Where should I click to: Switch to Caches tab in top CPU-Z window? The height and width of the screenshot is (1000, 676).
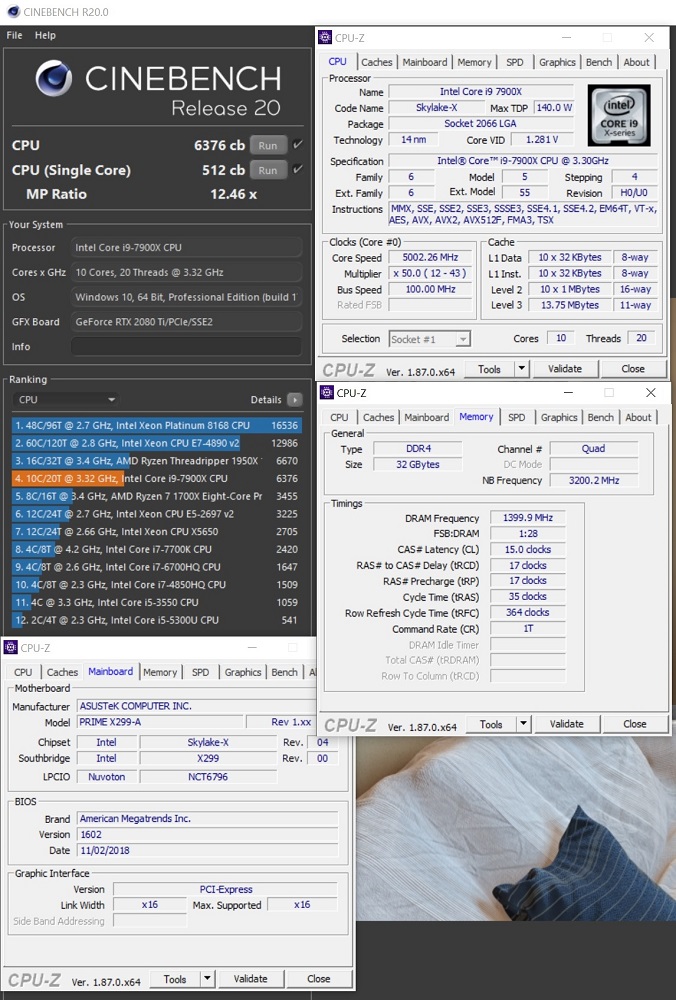click(x=376, y=62)
